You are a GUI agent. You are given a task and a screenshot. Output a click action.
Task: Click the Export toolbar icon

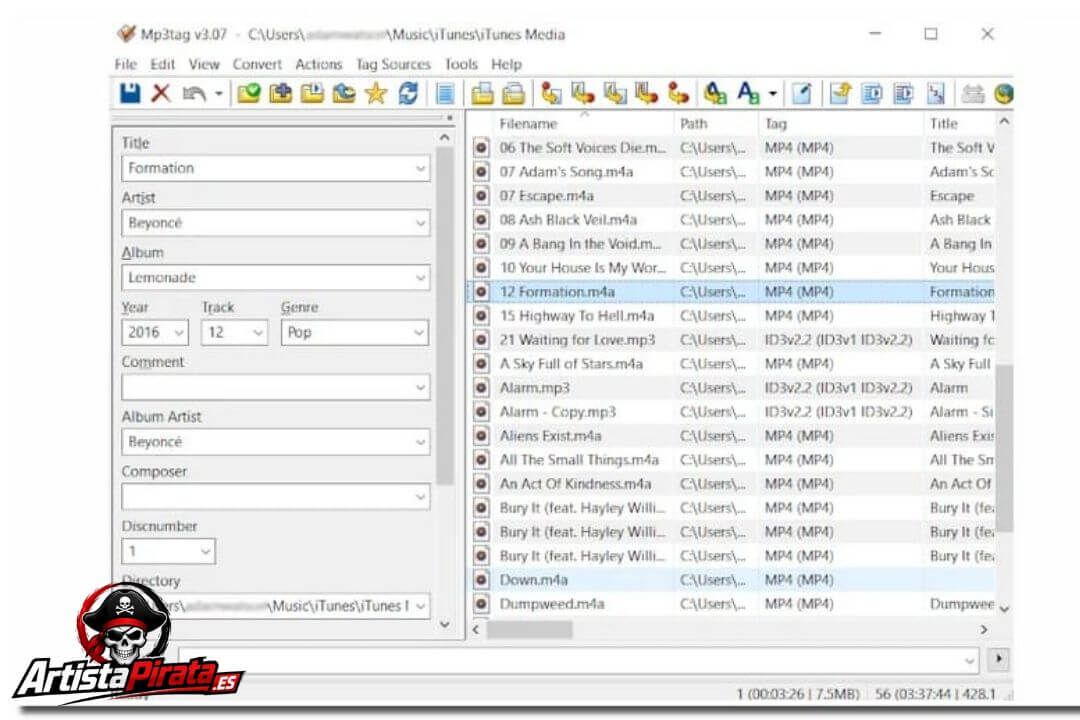point(840,93)
